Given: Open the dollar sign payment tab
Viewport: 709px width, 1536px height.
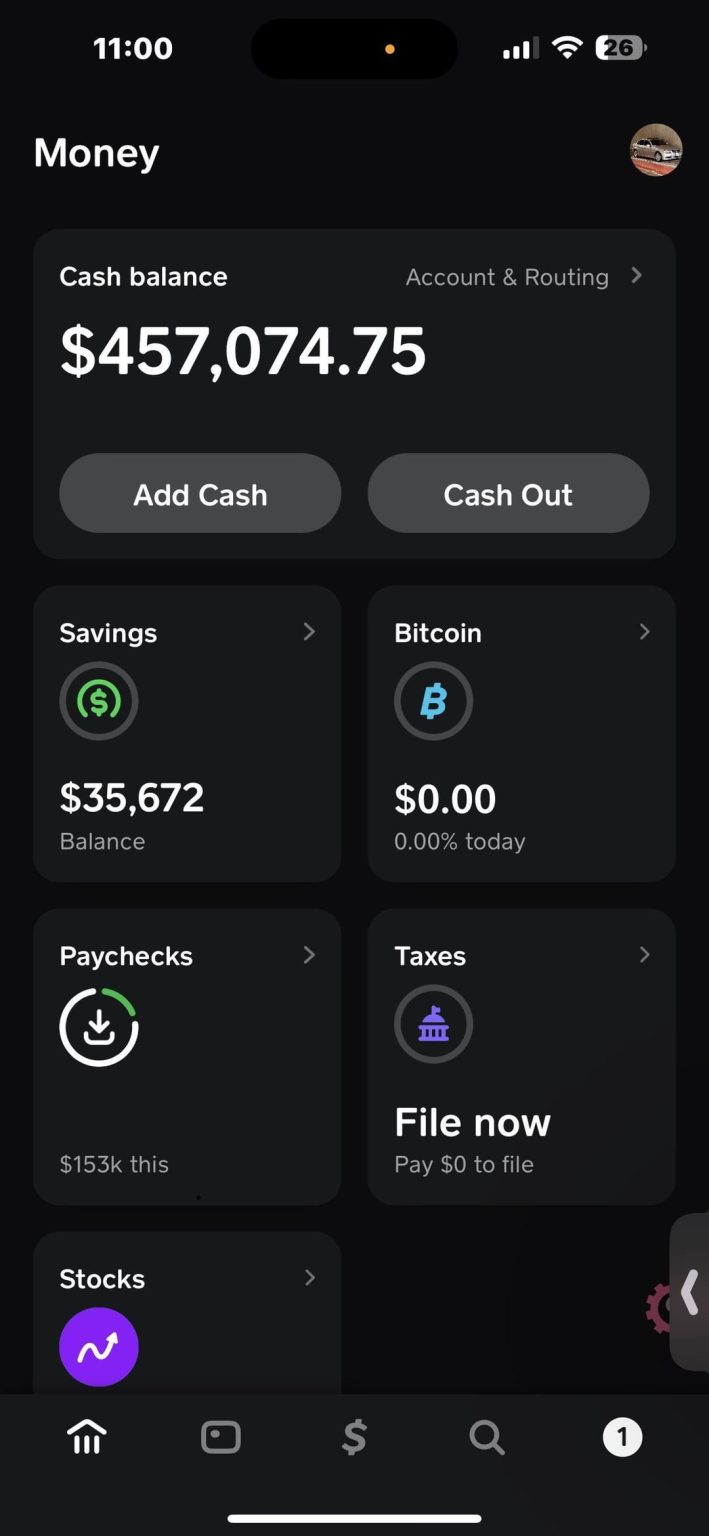Looking at the screenshot, I should click(x=354, y=1438).
